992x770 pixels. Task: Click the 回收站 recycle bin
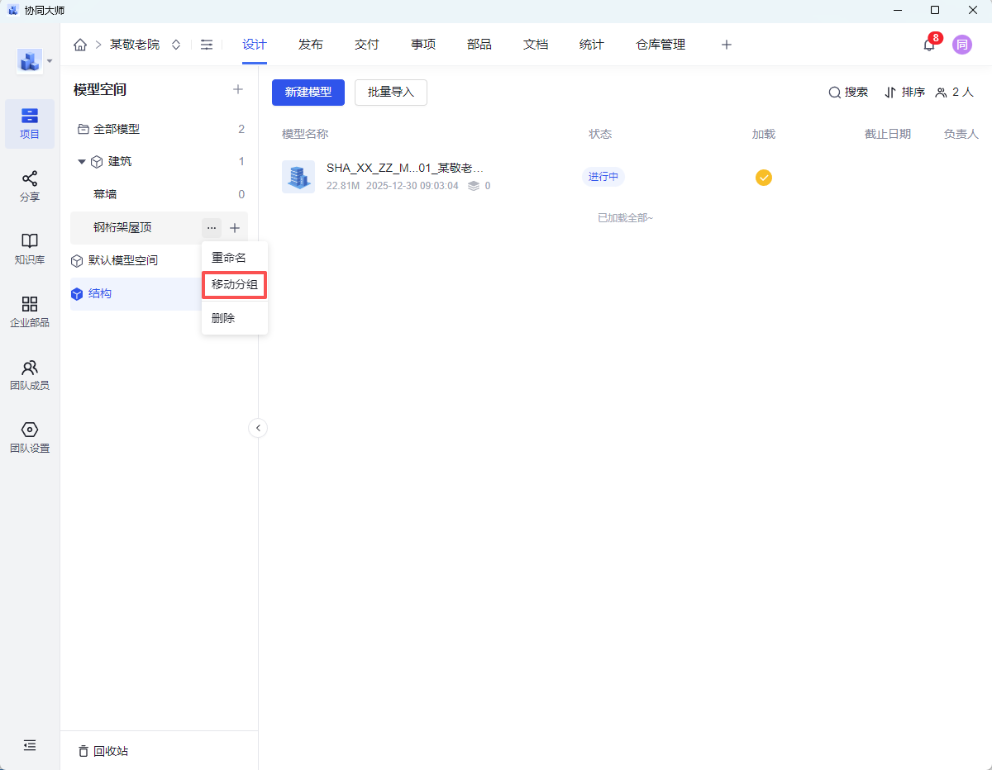pyautogui.click(x=103, y=751)
